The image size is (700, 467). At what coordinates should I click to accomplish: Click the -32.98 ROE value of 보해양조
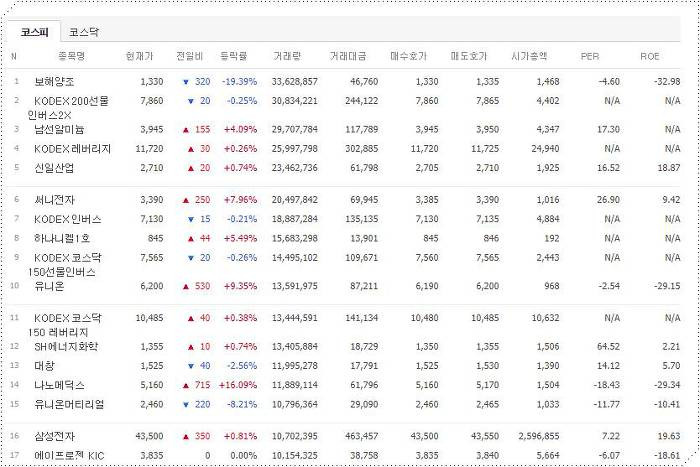pyautogui.click(x=667, y=82)
